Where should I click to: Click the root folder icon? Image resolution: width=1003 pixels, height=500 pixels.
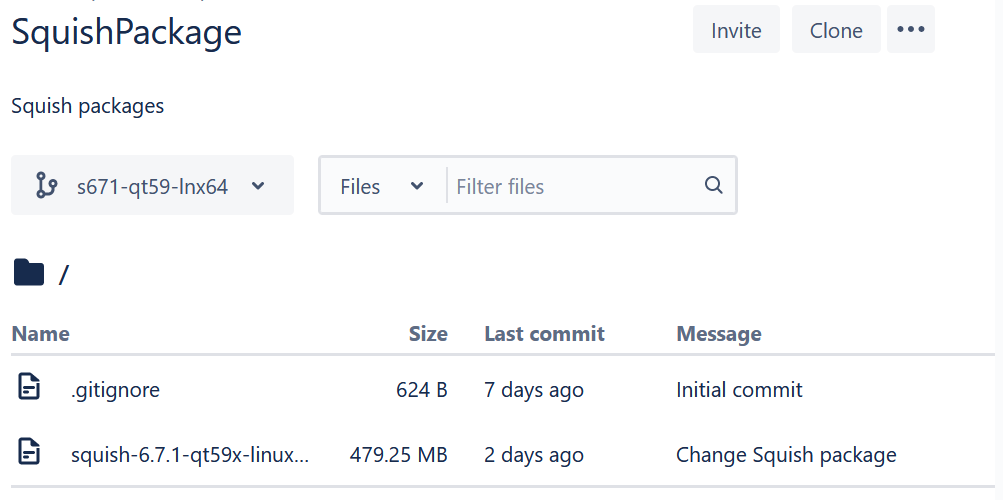point(29,272)
